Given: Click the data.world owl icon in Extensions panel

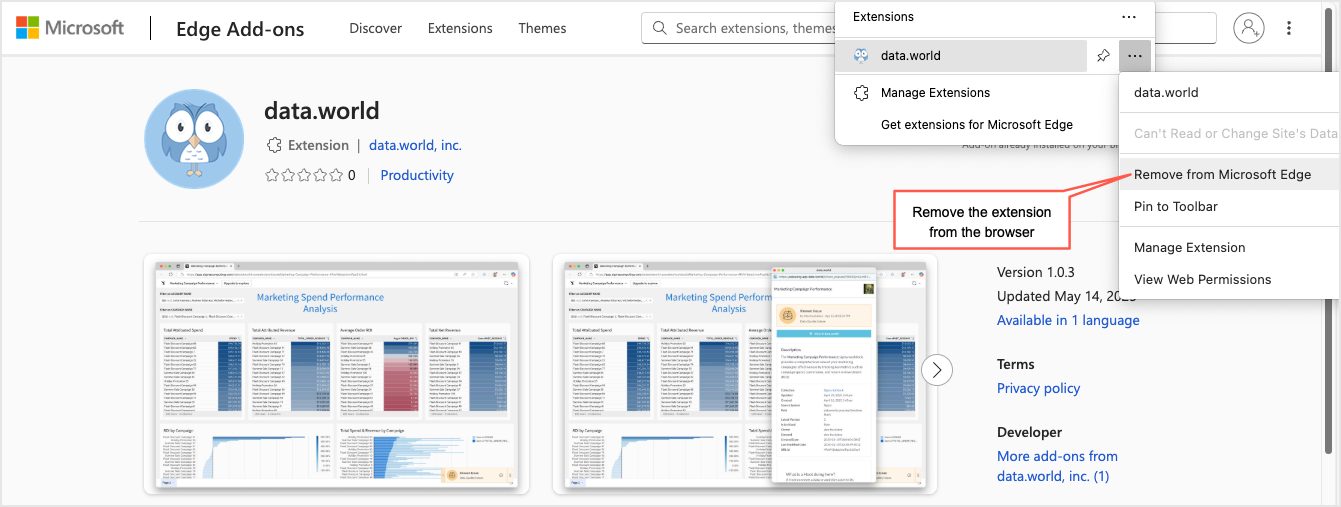Looking at the screenshot, I should (861, 56).
